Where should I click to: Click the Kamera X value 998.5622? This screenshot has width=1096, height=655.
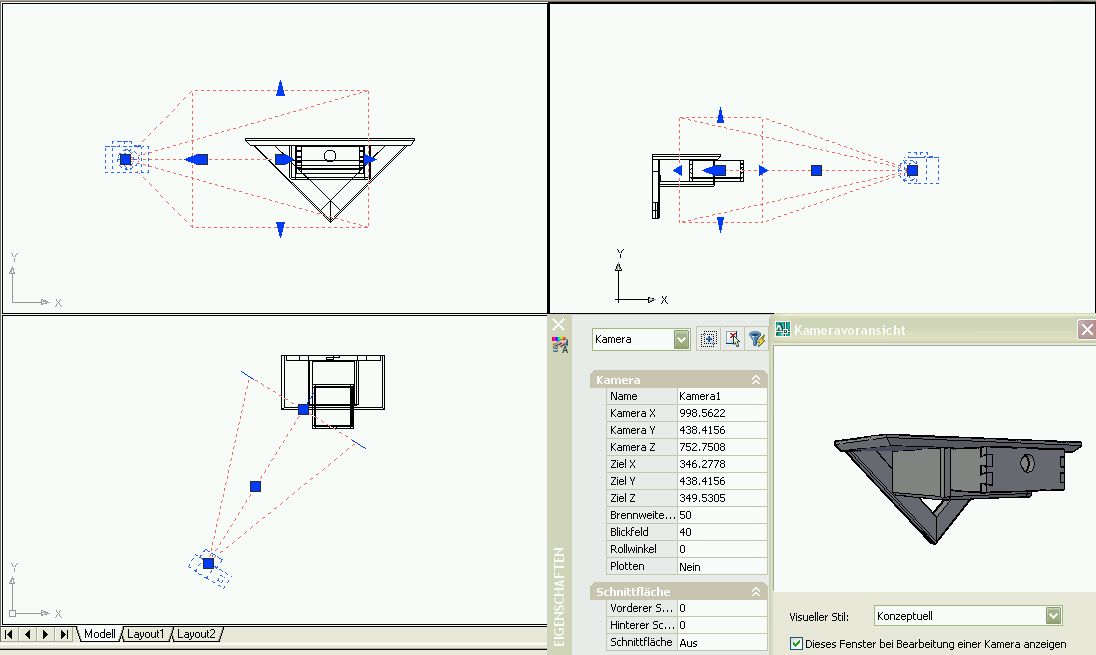point(722,413)
